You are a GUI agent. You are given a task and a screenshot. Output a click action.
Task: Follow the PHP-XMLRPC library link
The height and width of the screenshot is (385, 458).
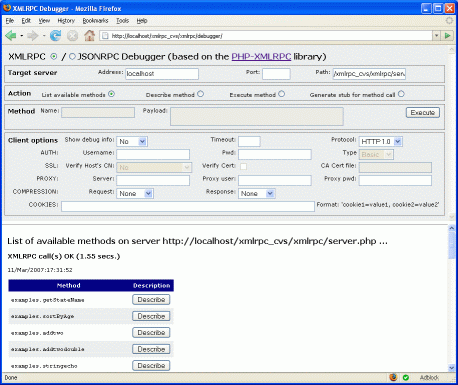(x=261, y=56)
